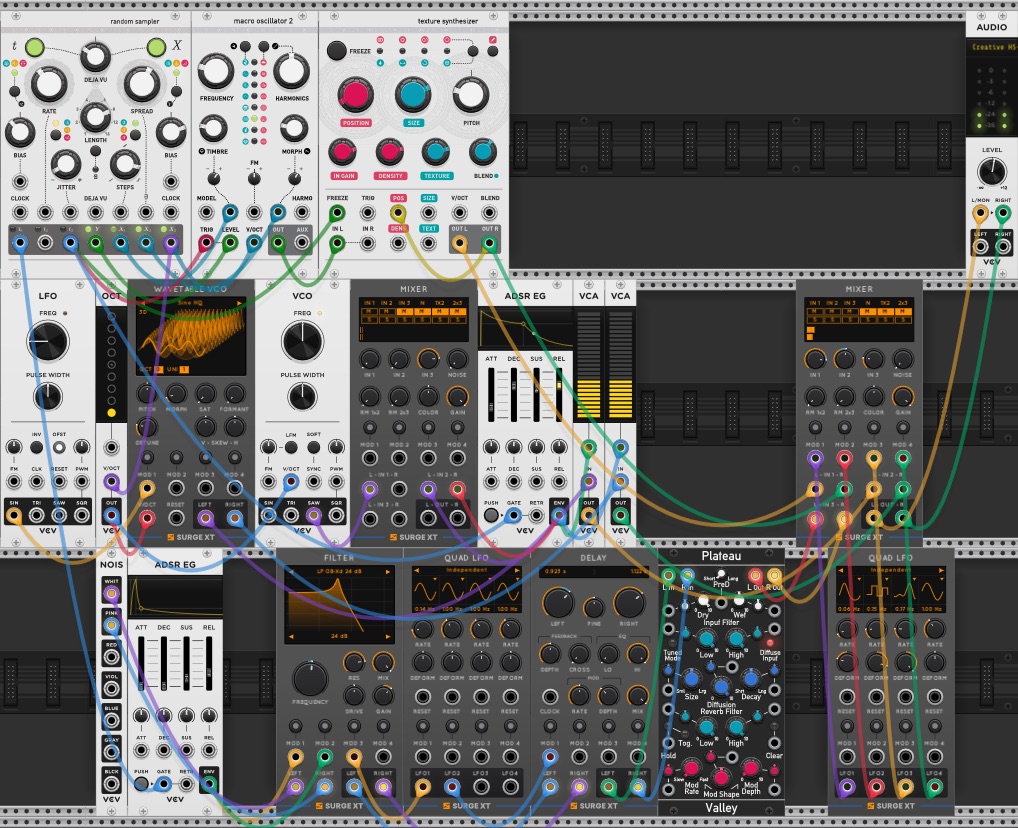Click the RES knob on Filter module
The width and height of the screenshot is (1018, 828).
pyautogui.click(x=354, y=662)
